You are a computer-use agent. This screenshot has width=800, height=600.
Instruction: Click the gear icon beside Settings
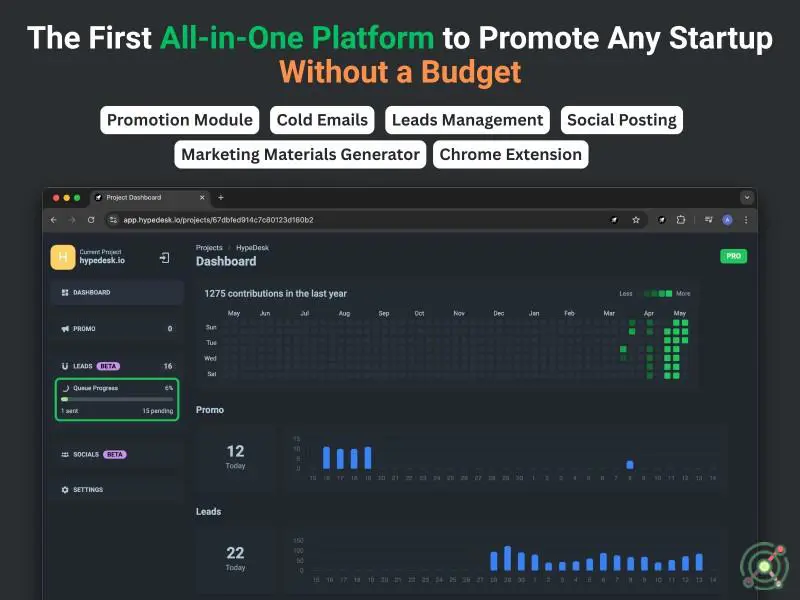point(65,490)
